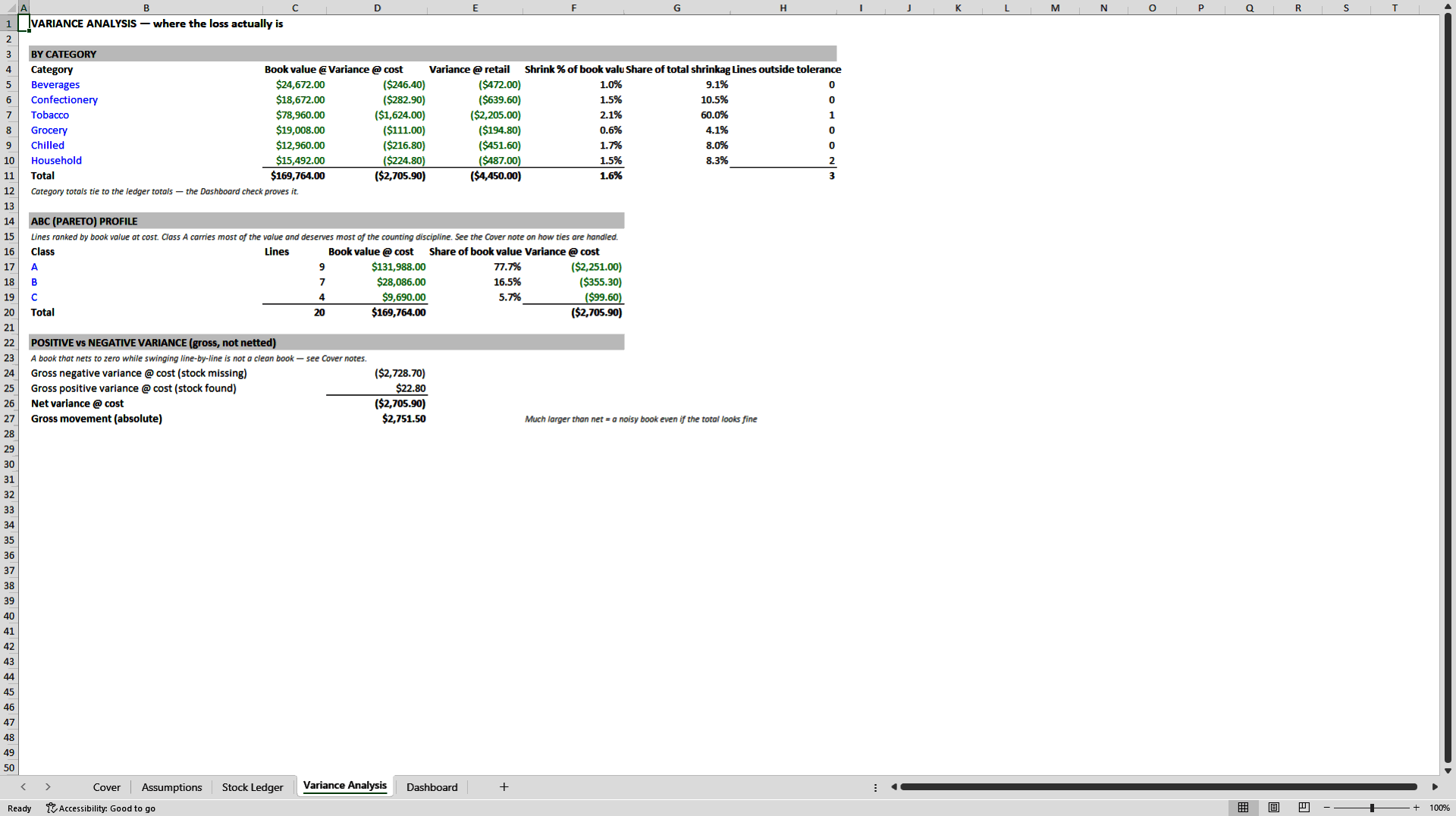Screen dimensions: 1456x816
Task: Click the 'Much larger than net' note
Action: [641, 419]
